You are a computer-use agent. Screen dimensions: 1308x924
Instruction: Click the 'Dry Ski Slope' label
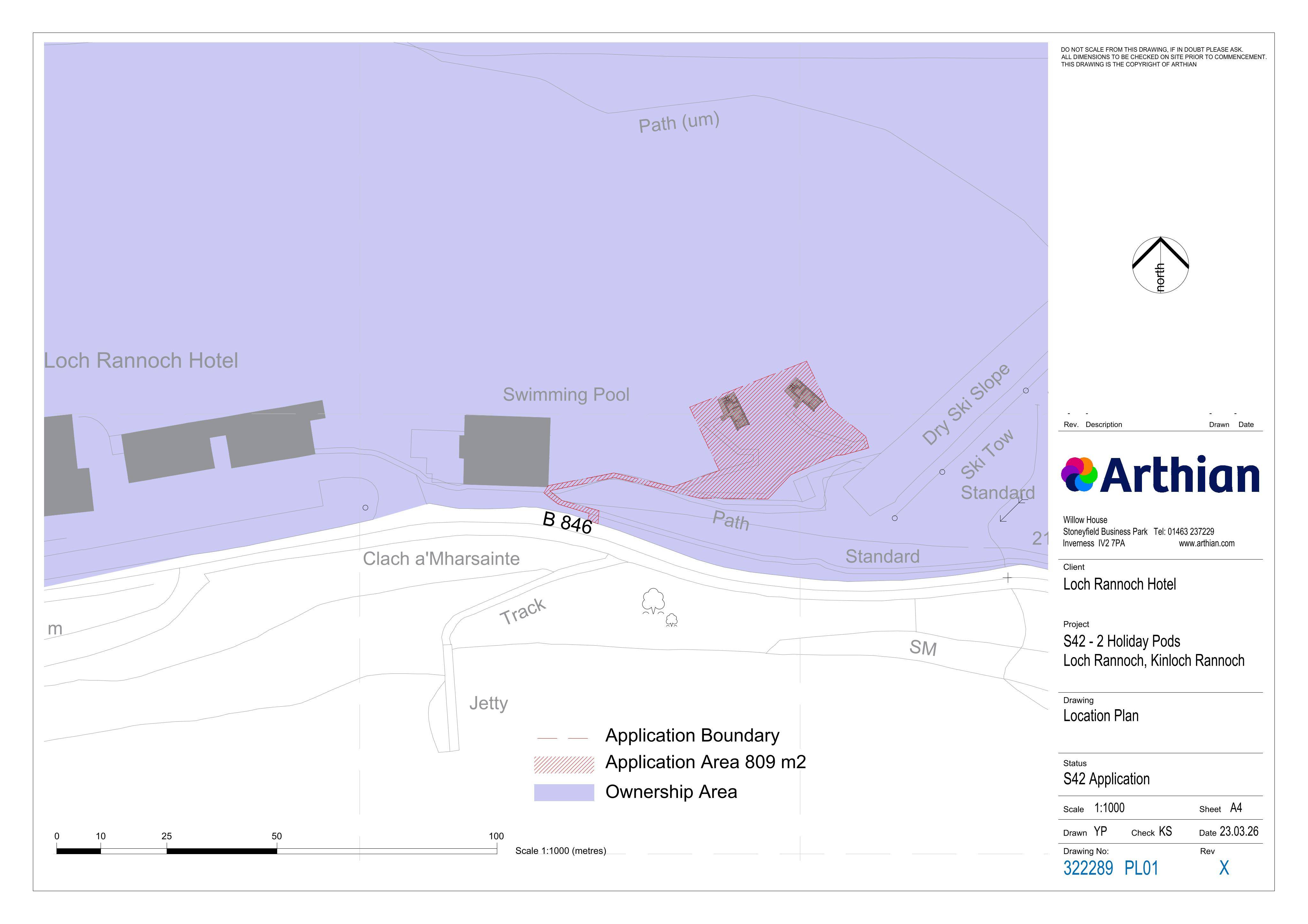tap(966, 404)
